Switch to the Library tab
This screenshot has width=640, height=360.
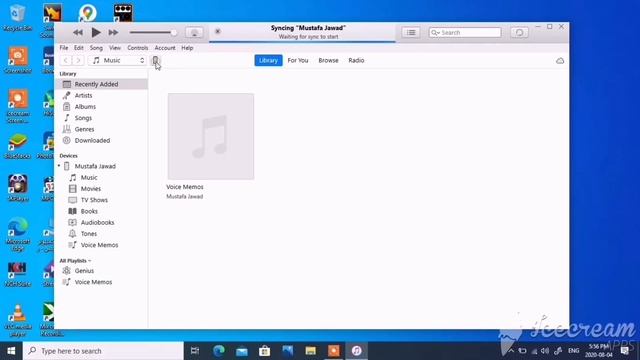(x=268, y=60)
